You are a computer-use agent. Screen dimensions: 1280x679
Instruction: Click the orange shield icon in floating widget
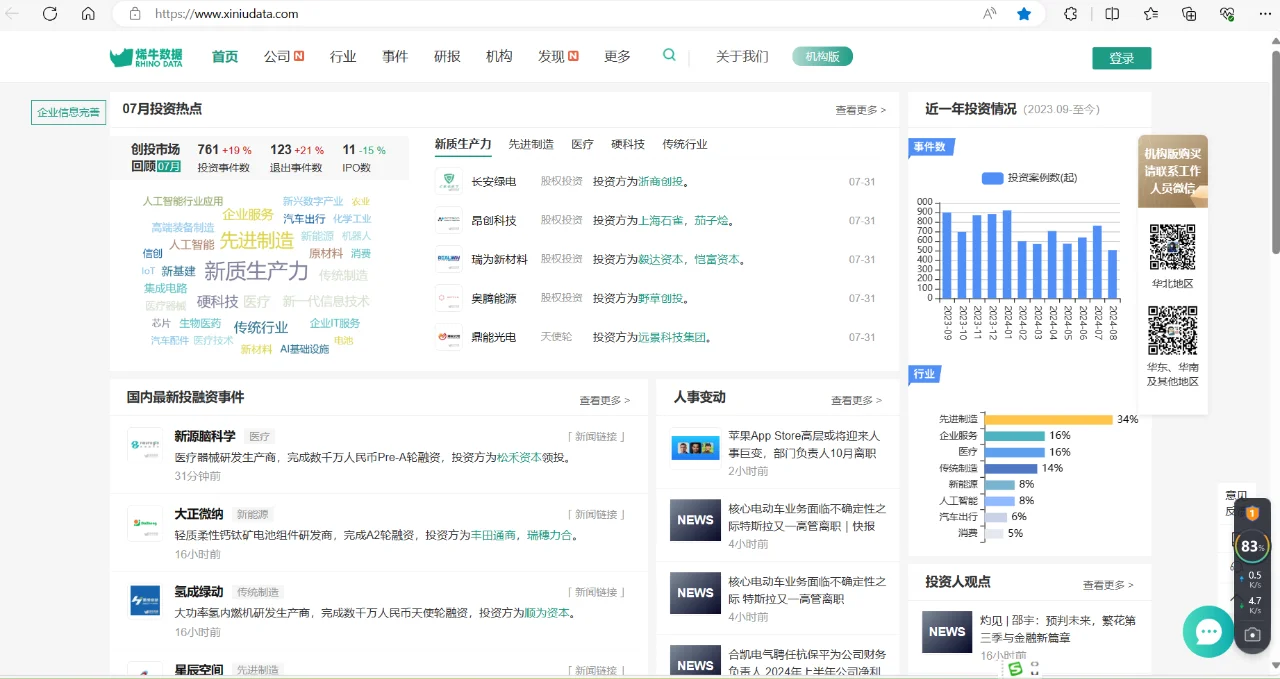tap(1252, 513)
